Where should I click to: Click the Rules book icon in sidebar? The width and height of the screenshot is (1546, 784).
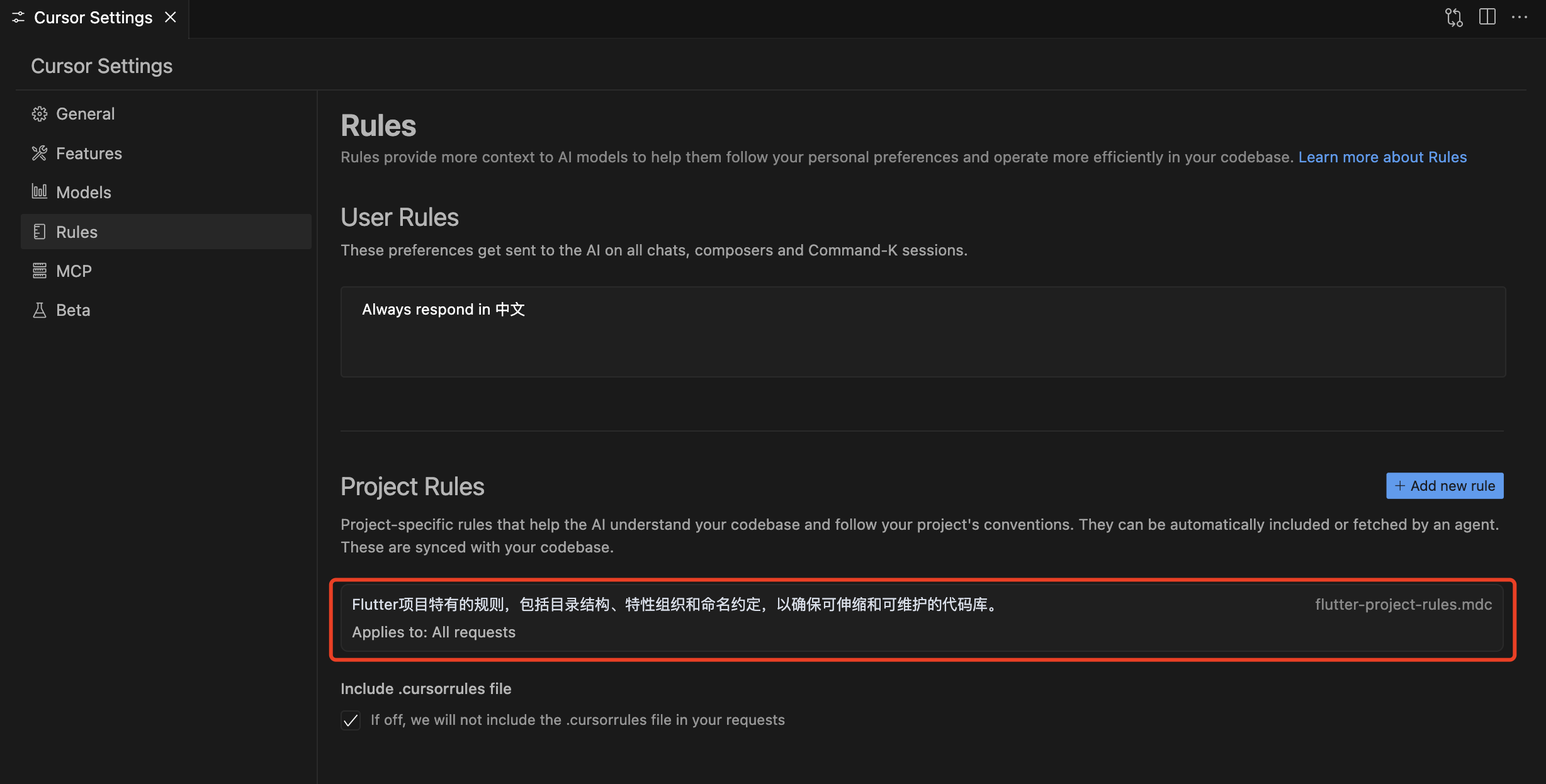pos(39,232)
